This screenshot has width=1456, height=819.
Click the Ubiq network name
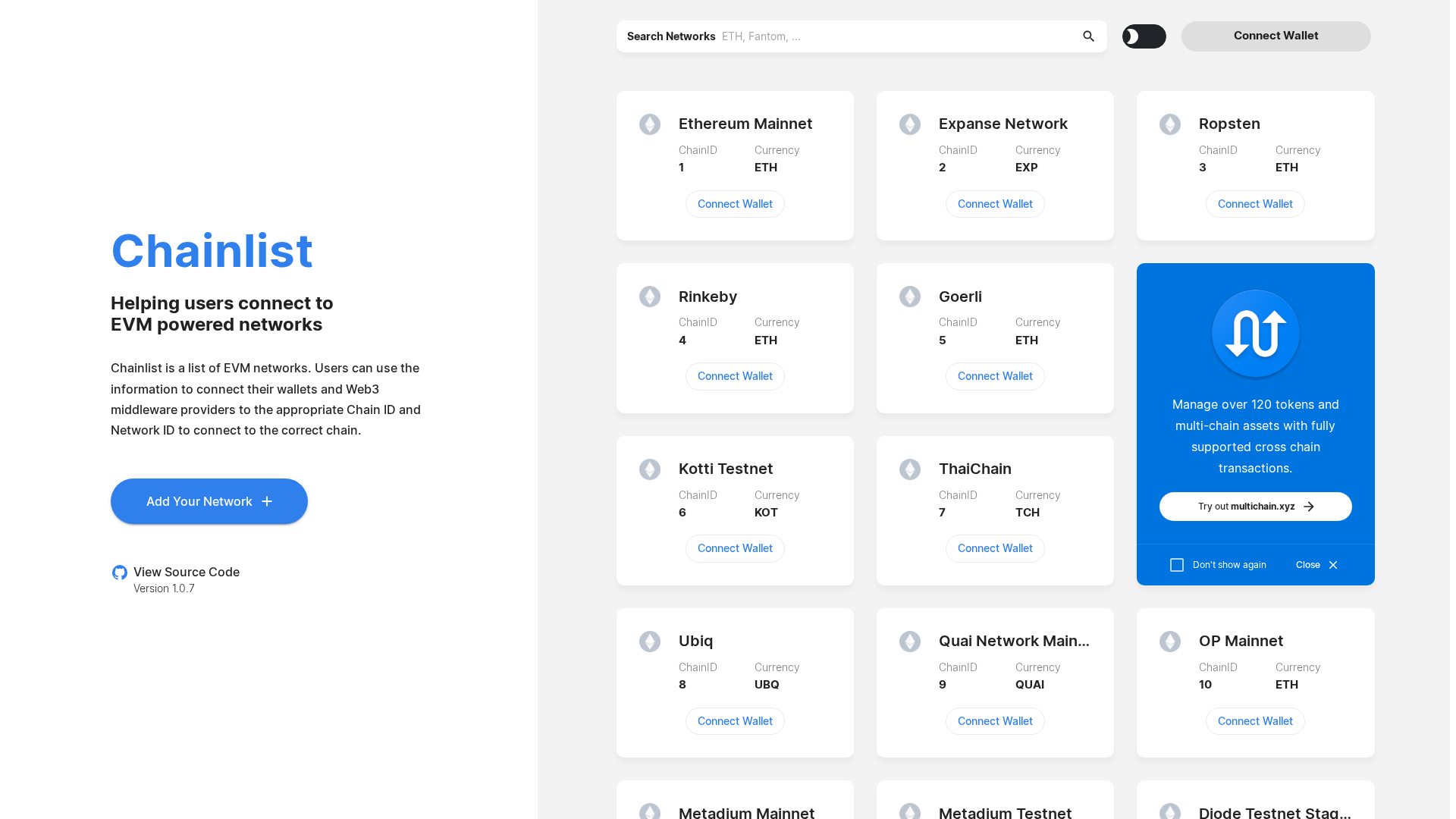click(695, 641)
